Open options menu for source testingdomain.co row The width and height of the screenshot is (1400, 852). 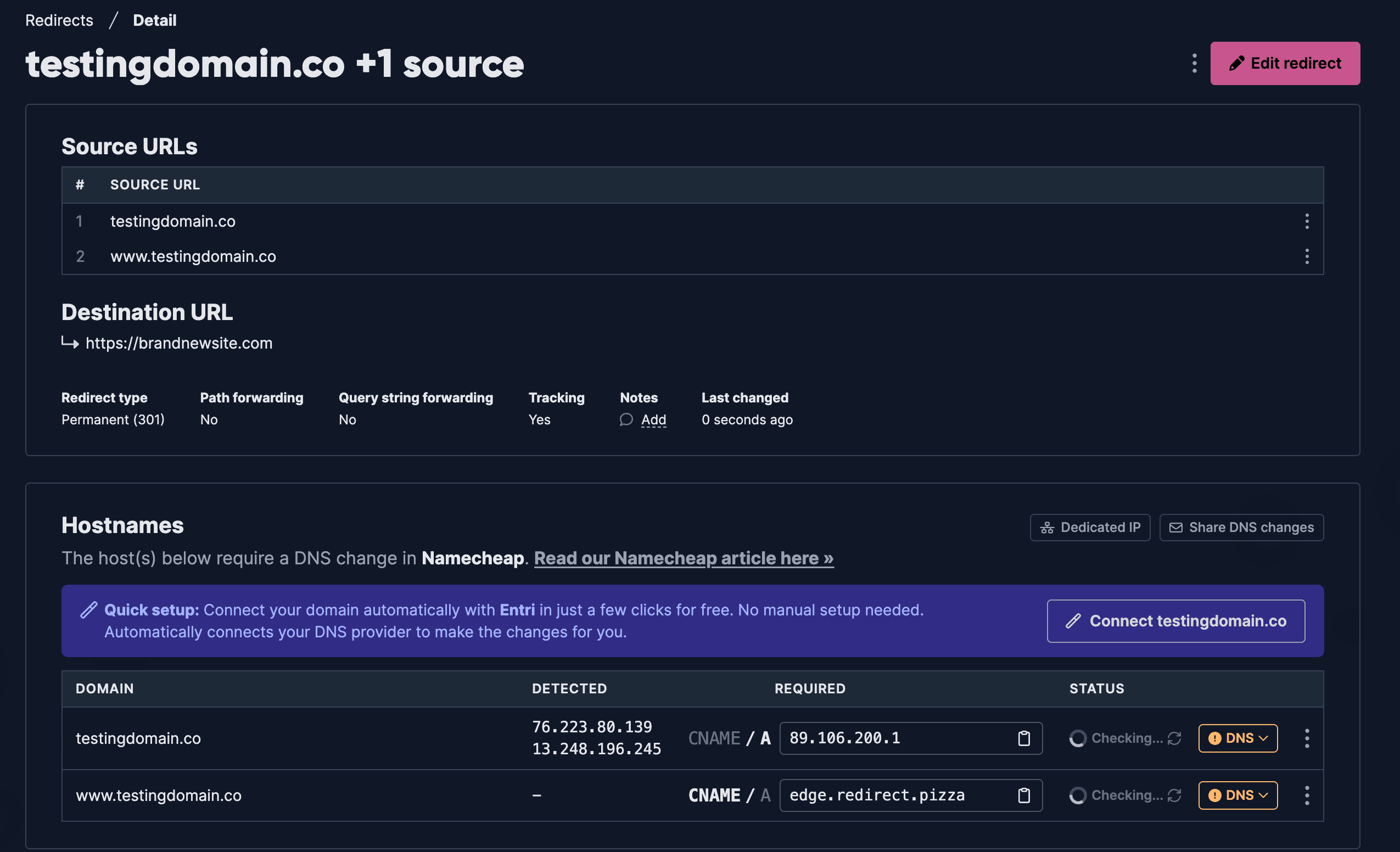click(1307, 221)
